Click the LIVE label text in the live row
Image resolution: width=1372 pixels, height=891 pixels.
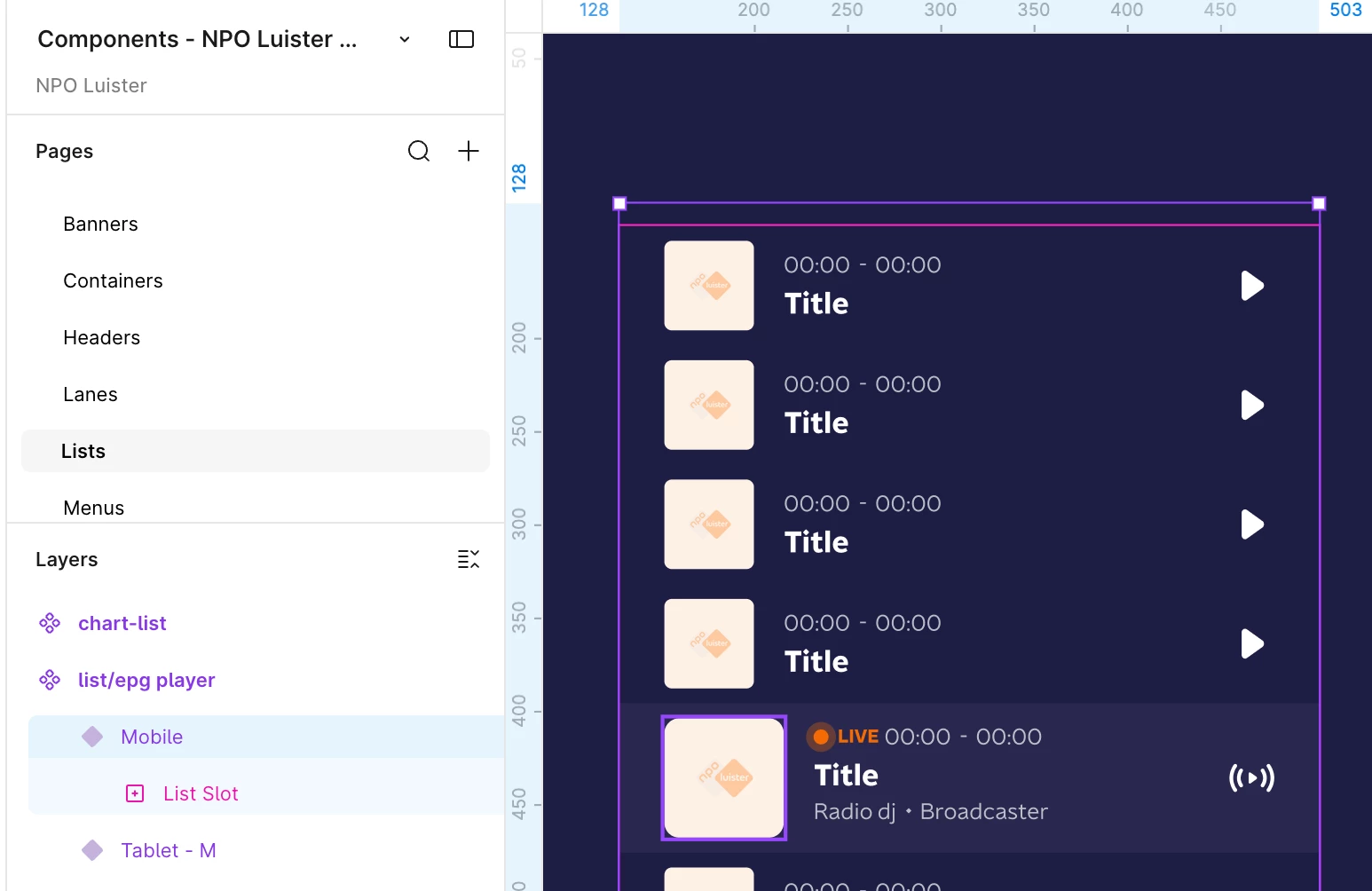pos(858,737)
